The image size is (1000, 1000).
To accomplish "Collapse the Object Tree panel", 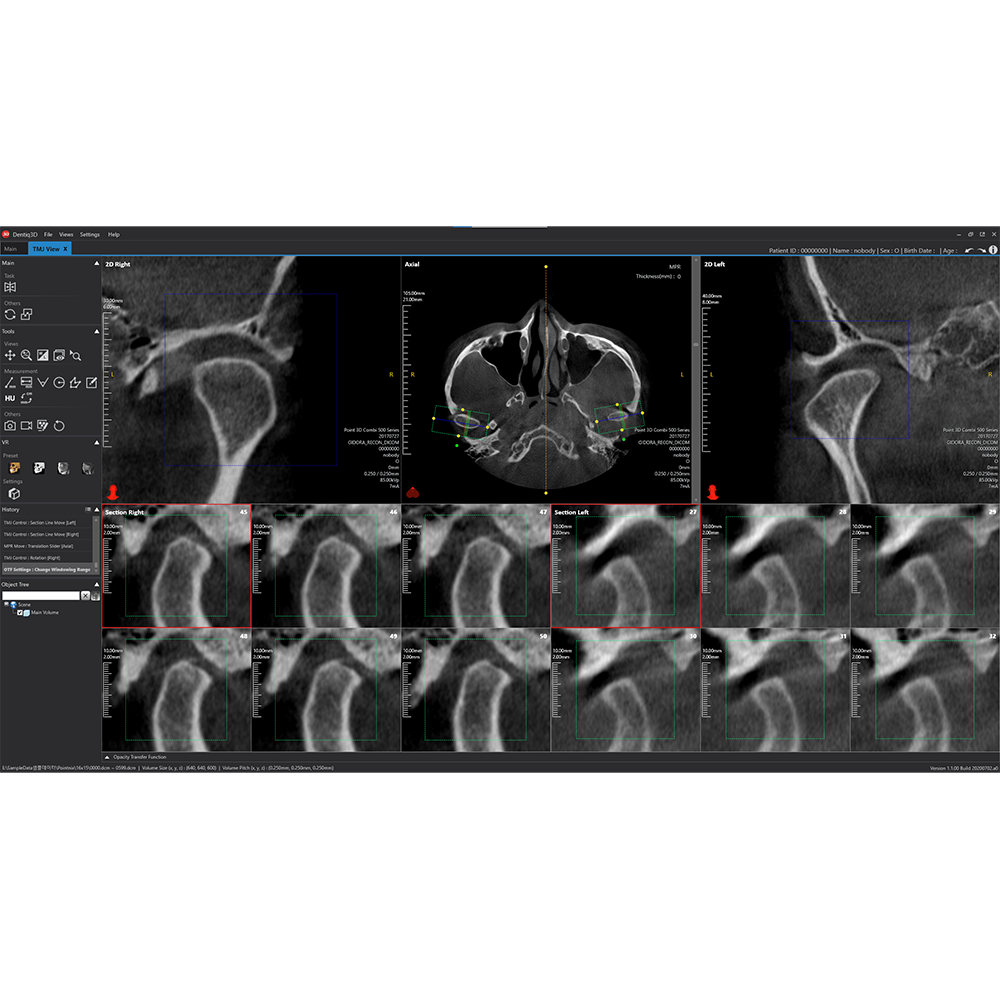I will [97, 585].
